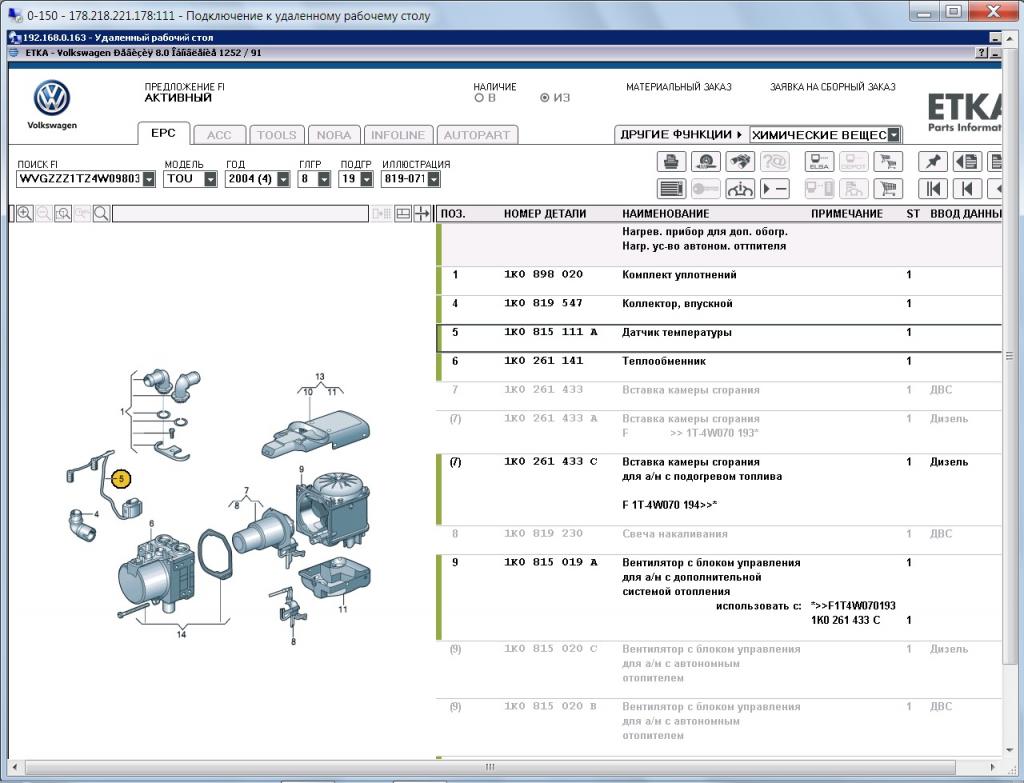Click the pushpin icon
This screenshot has width=1024, height=783.
pos(933,161)
